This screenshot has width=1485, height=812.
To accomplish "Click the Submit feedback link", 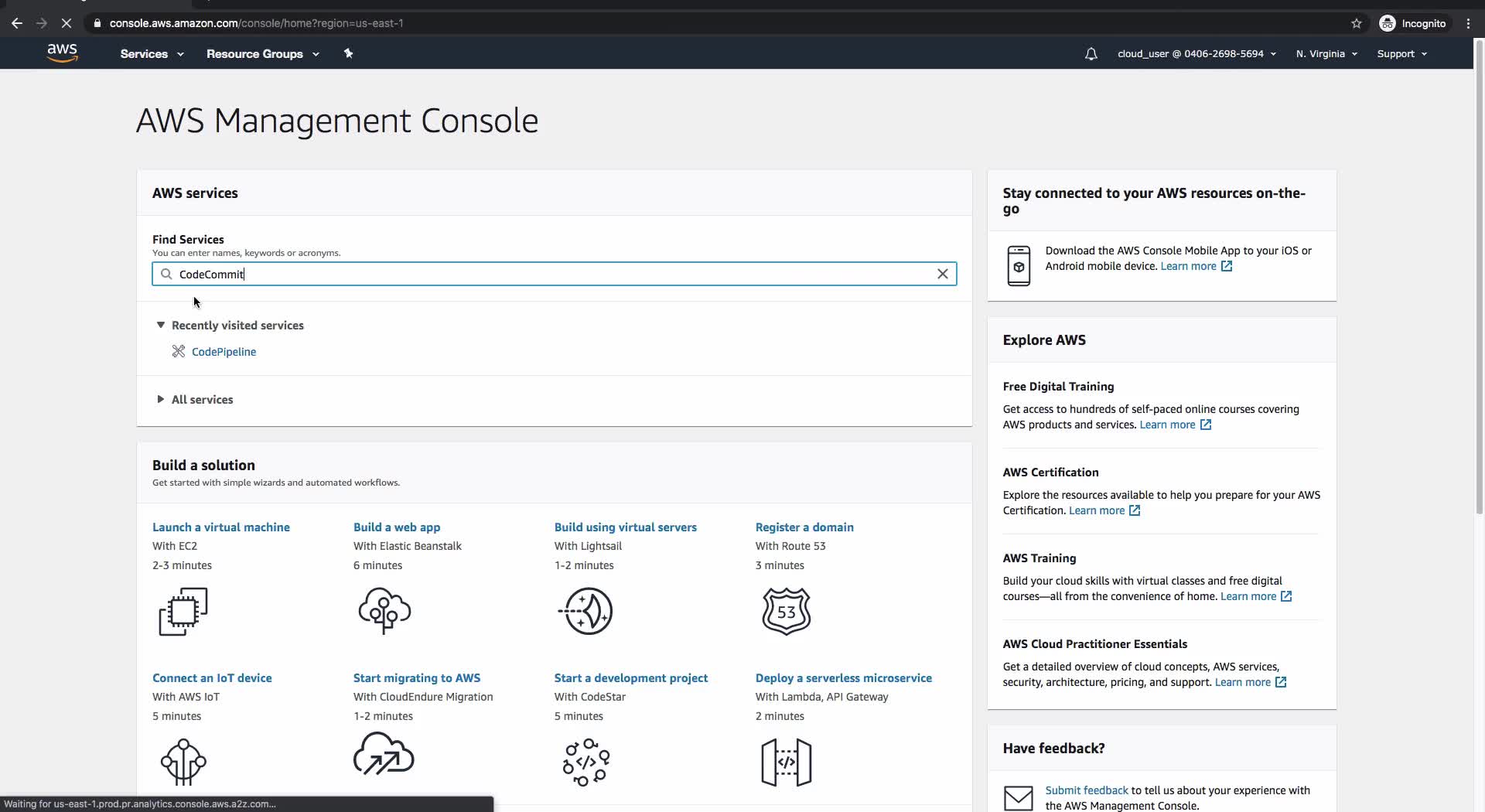I will pyautogui.click(x=1086, y=790).
